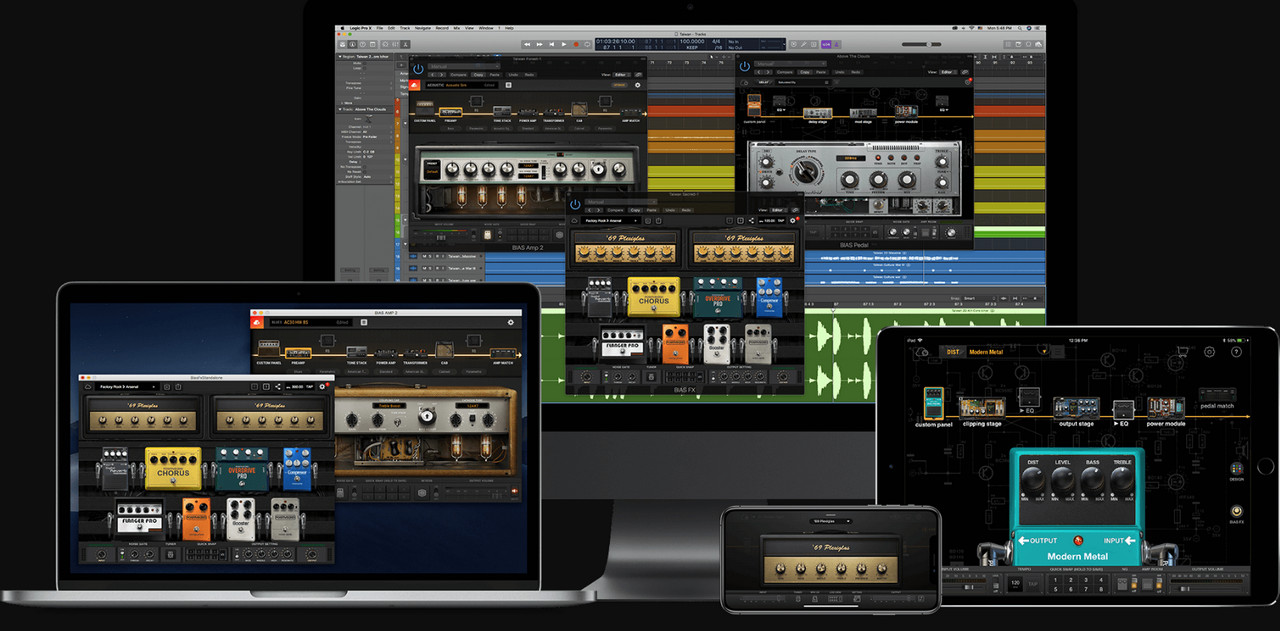Toggle power on the BIAS Pedal plugin window
Screen dimensions: 1280x631
point(745,66)
